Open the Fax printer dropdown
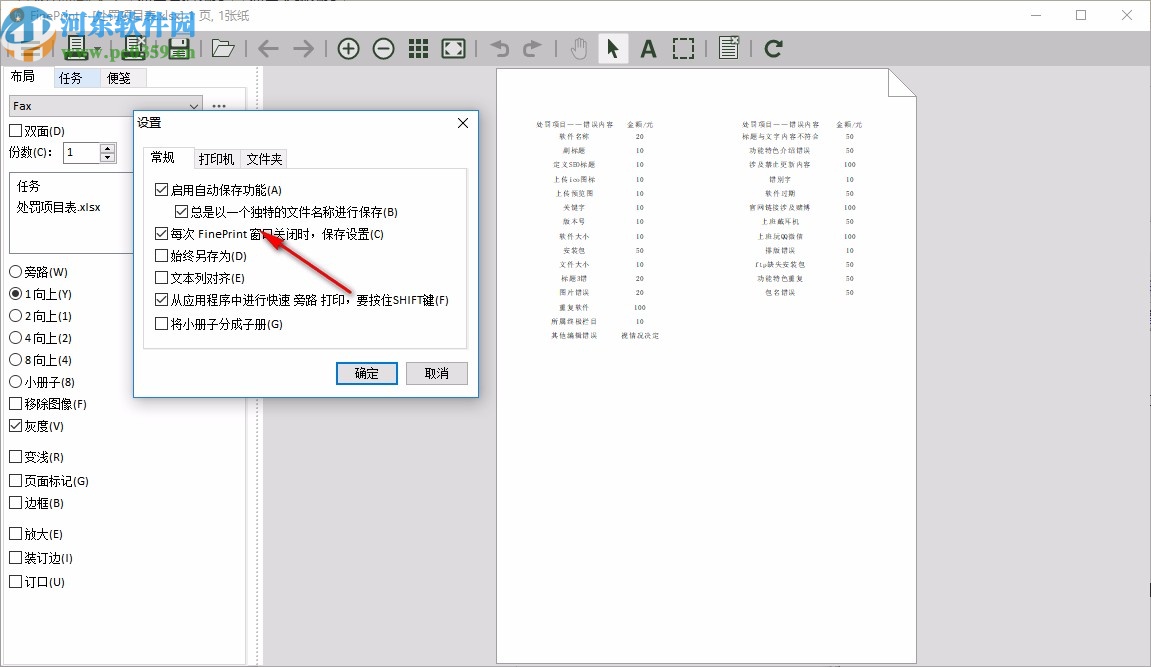This screenshot has height=667, width=1151. pyautogui.click(x=195, y=105)
